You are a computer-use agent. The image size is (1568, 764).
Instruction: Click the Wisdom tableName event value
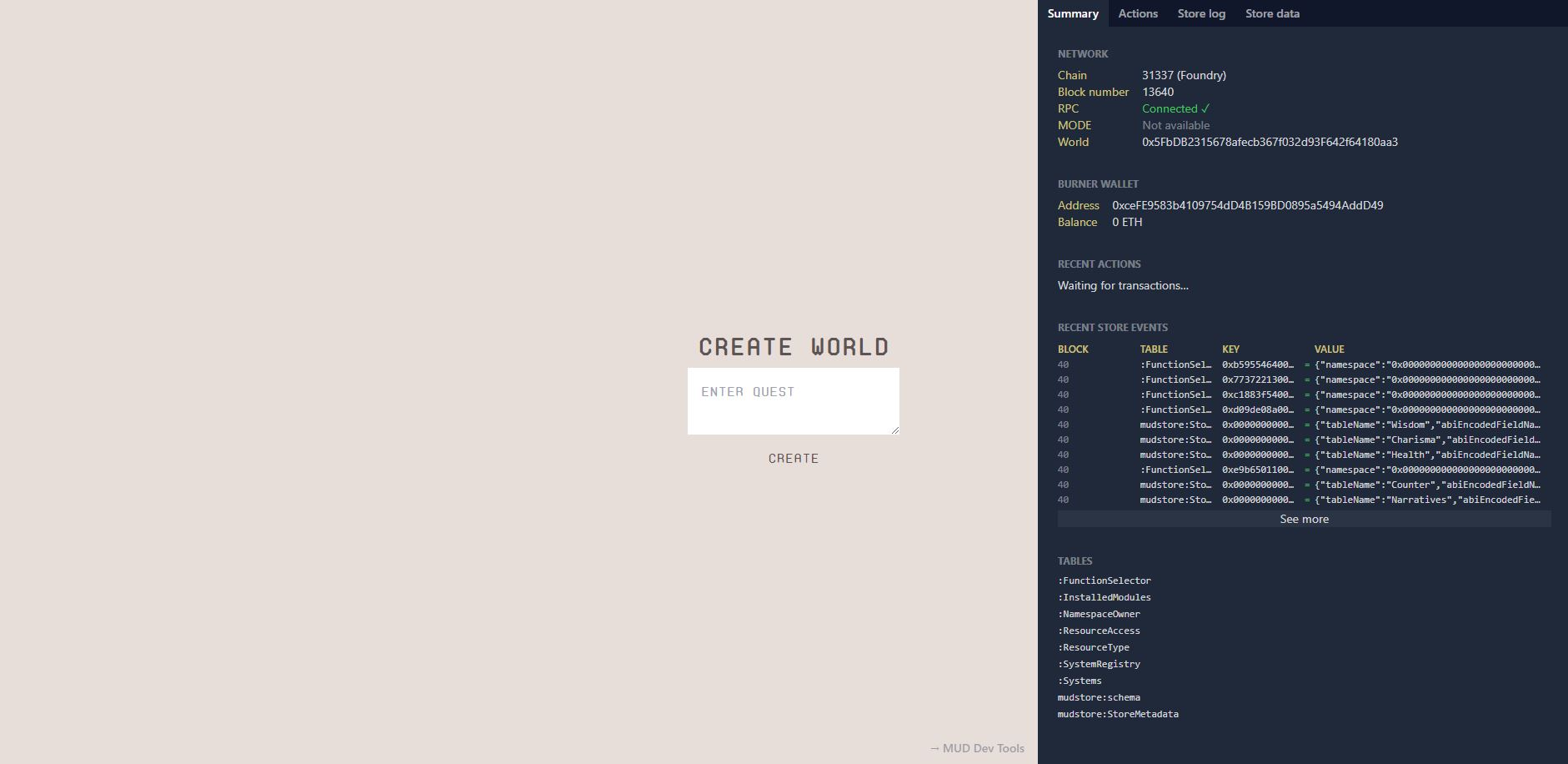pyautogui.click(x=1427, y=425)
